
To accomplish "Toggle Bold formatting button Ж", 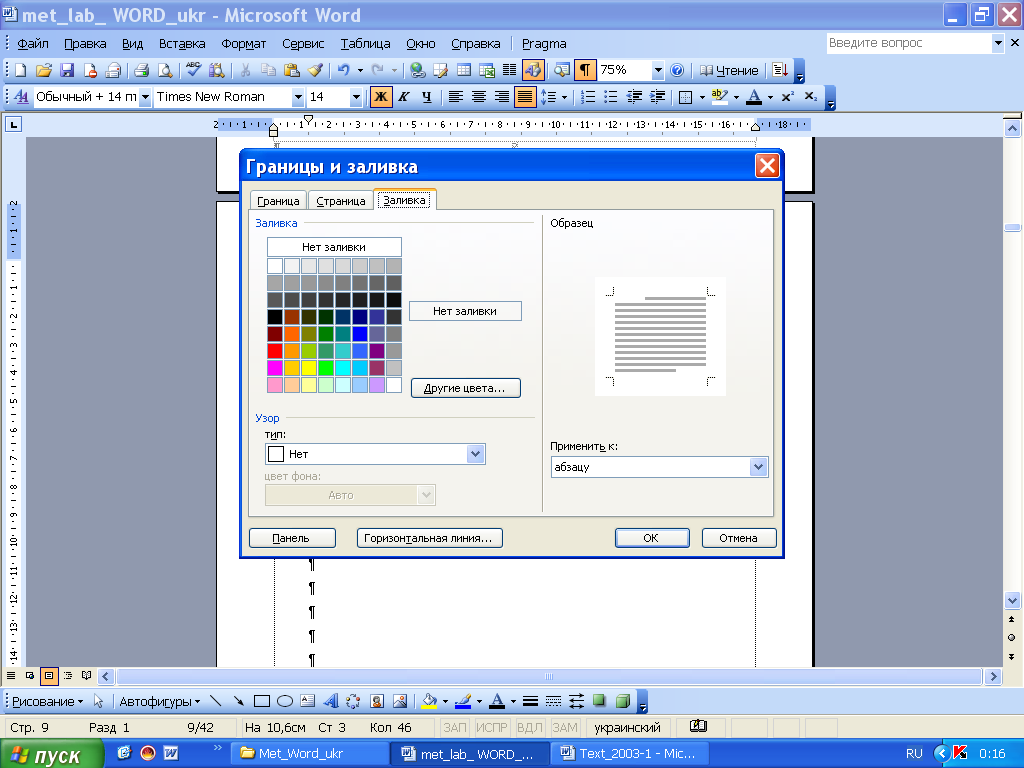I will 380,97.
